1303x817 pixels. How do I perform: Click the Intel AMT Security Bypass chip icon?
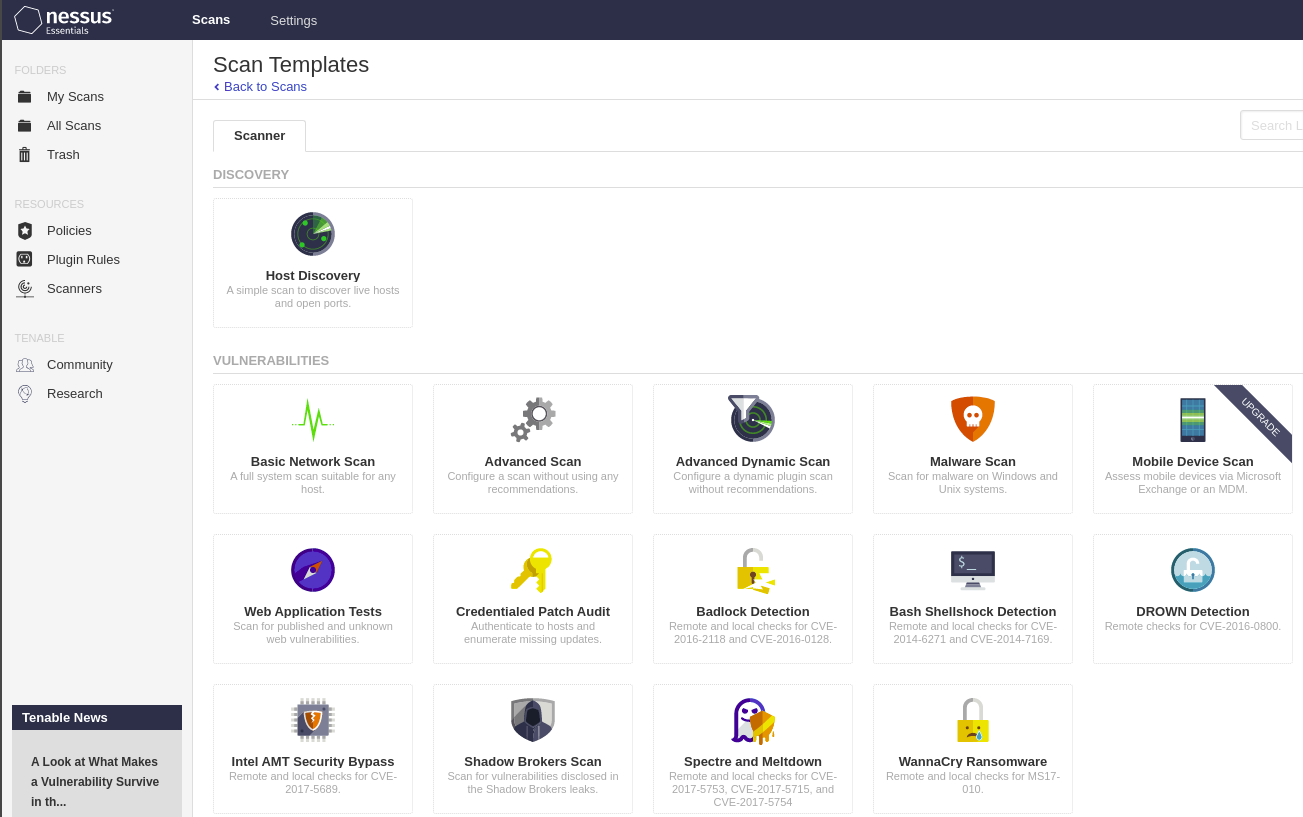click(313, 720)
